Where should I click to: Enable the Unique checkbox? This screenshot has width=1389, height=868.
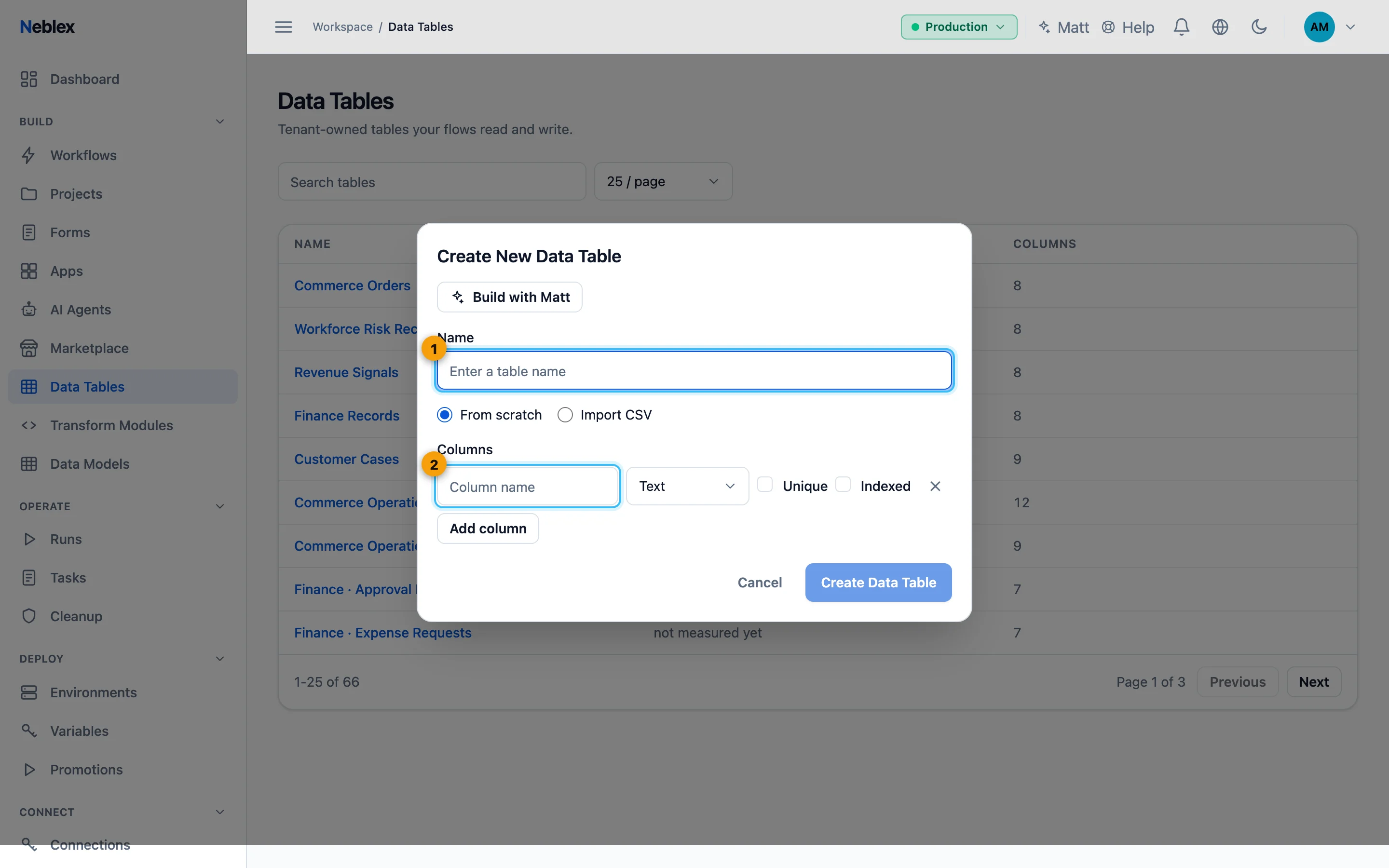(765, 485)
